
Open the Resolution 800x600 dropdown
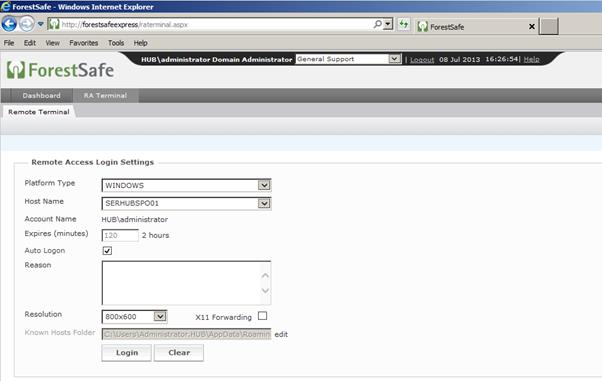(x=160, y=316)
